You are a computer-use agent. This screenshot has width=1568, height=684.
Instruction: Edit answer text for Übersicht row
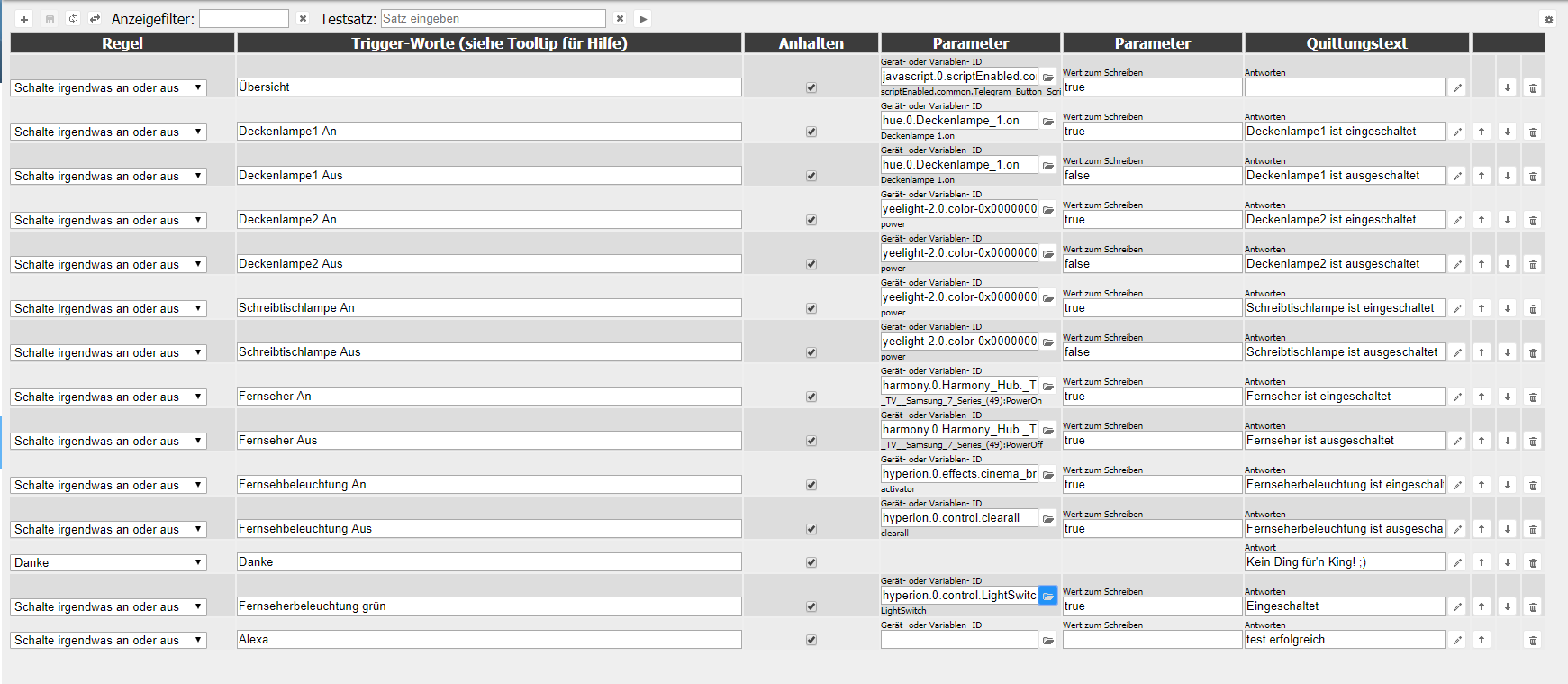[x=1457, y=87]
